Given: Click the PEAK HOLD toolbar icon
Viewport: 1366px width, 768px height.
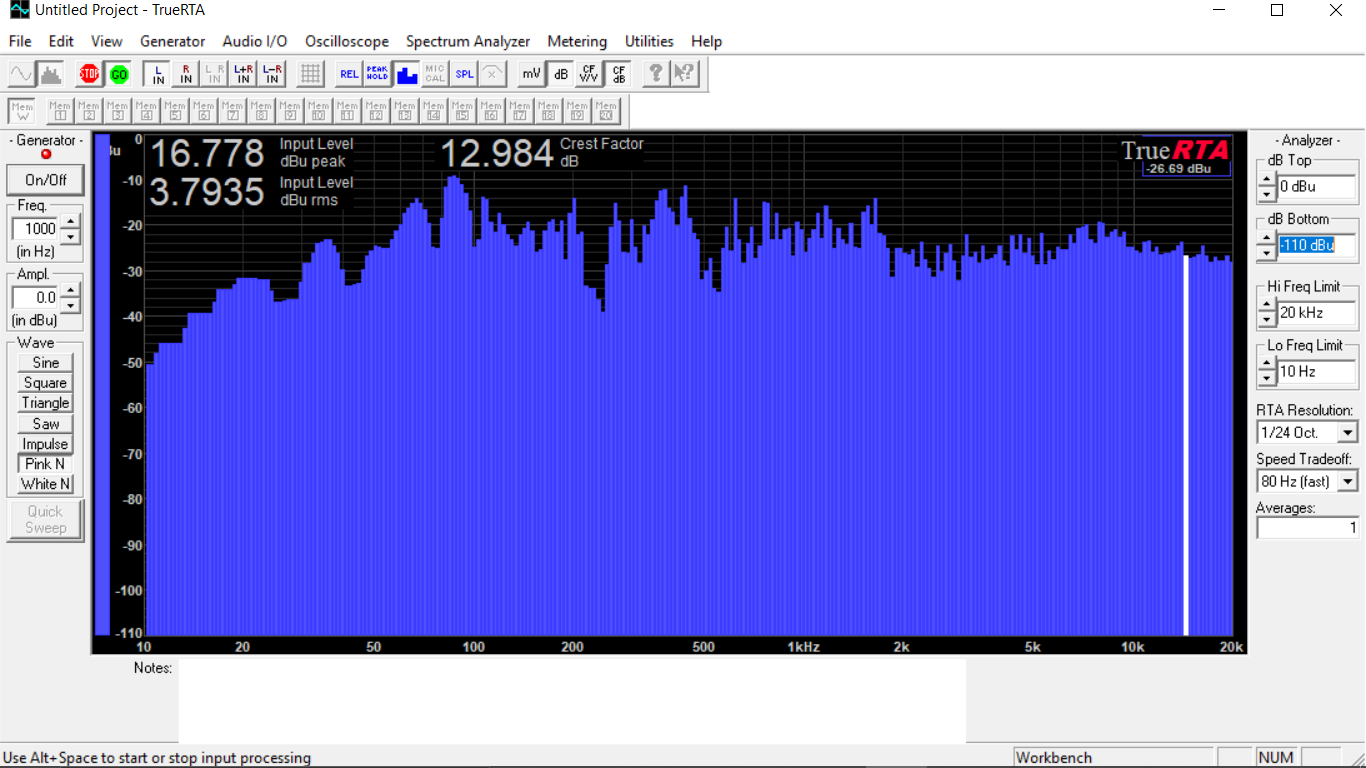Looking at the screenshot, I should [377, 74].
